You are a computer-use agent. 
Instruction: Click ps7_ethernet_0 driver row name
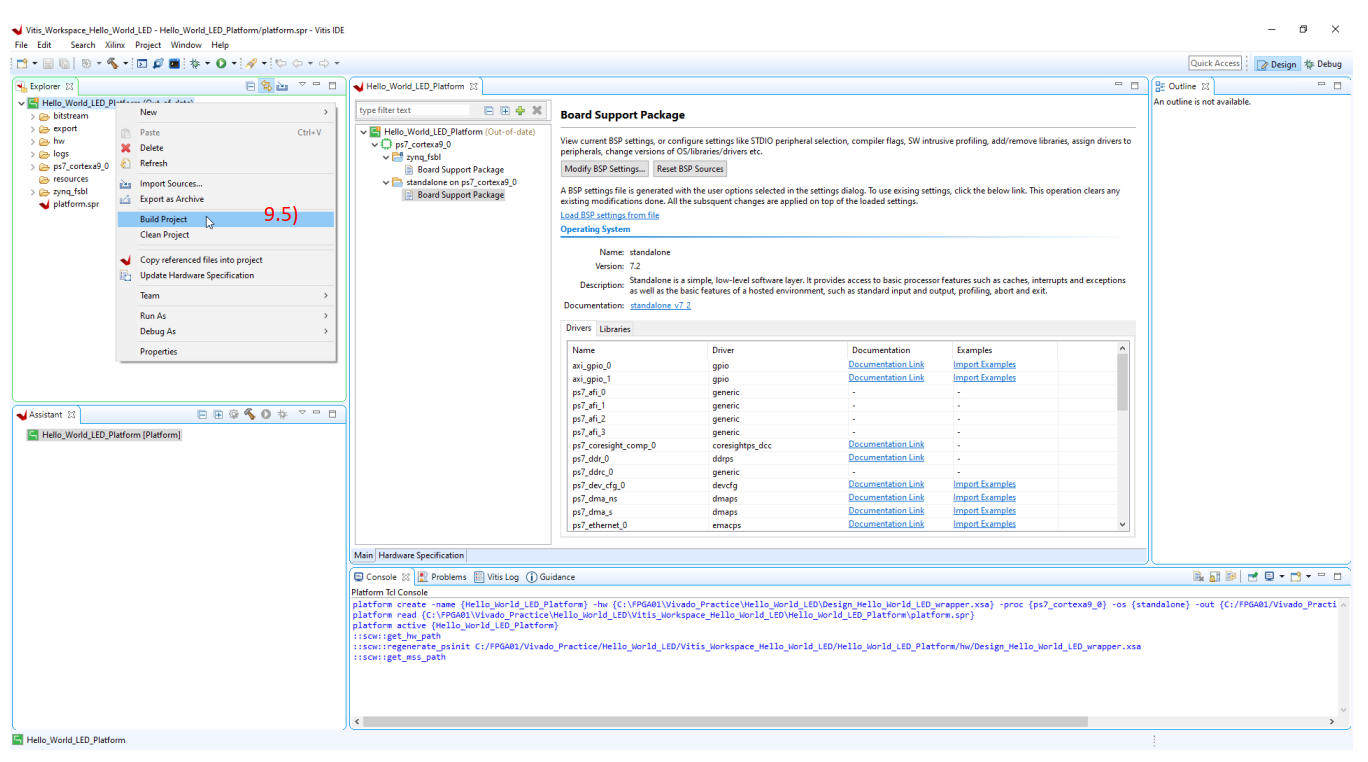pyautogui.click(x=600, y=525)
